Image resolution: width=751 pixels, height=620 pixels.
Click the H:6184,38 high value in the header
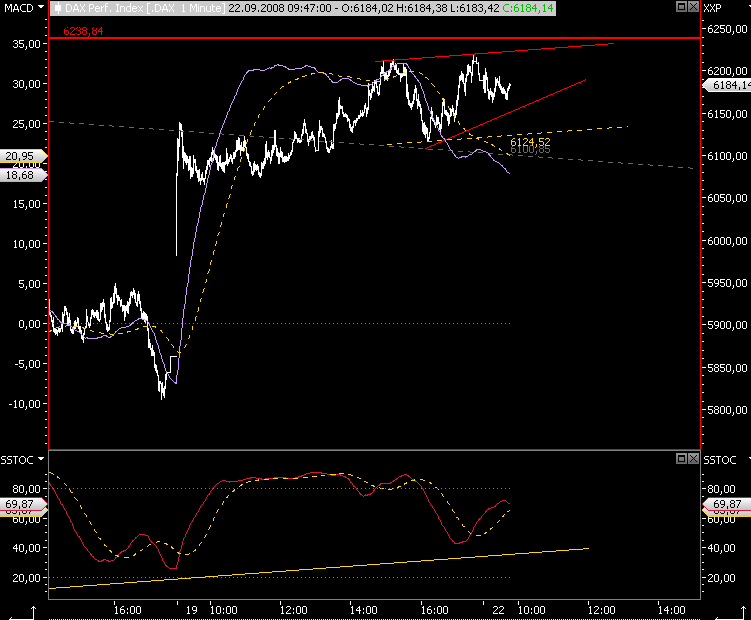[x=422, y=8]
